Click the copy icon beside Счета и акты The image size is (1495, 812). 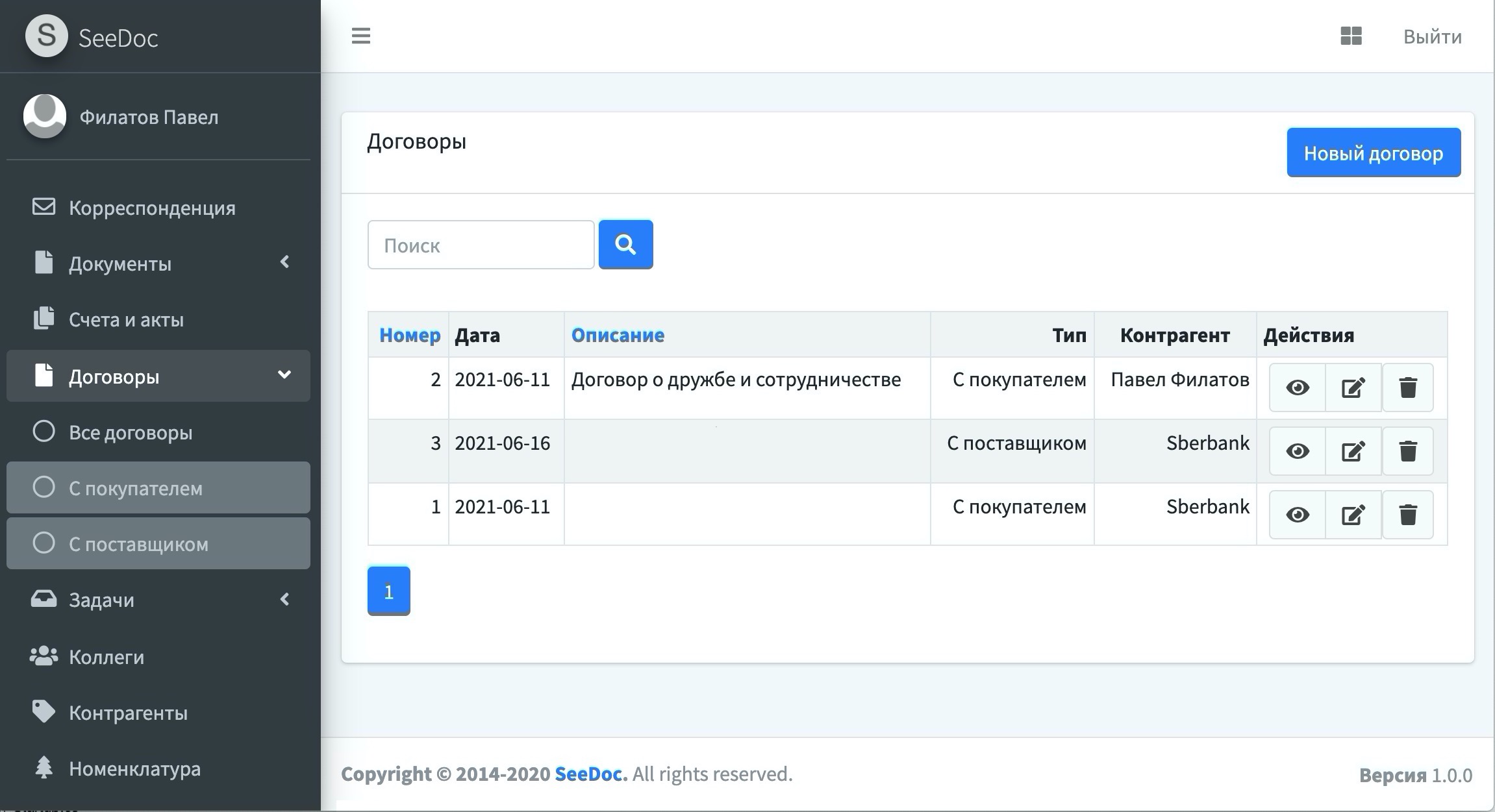pos(44,318)
